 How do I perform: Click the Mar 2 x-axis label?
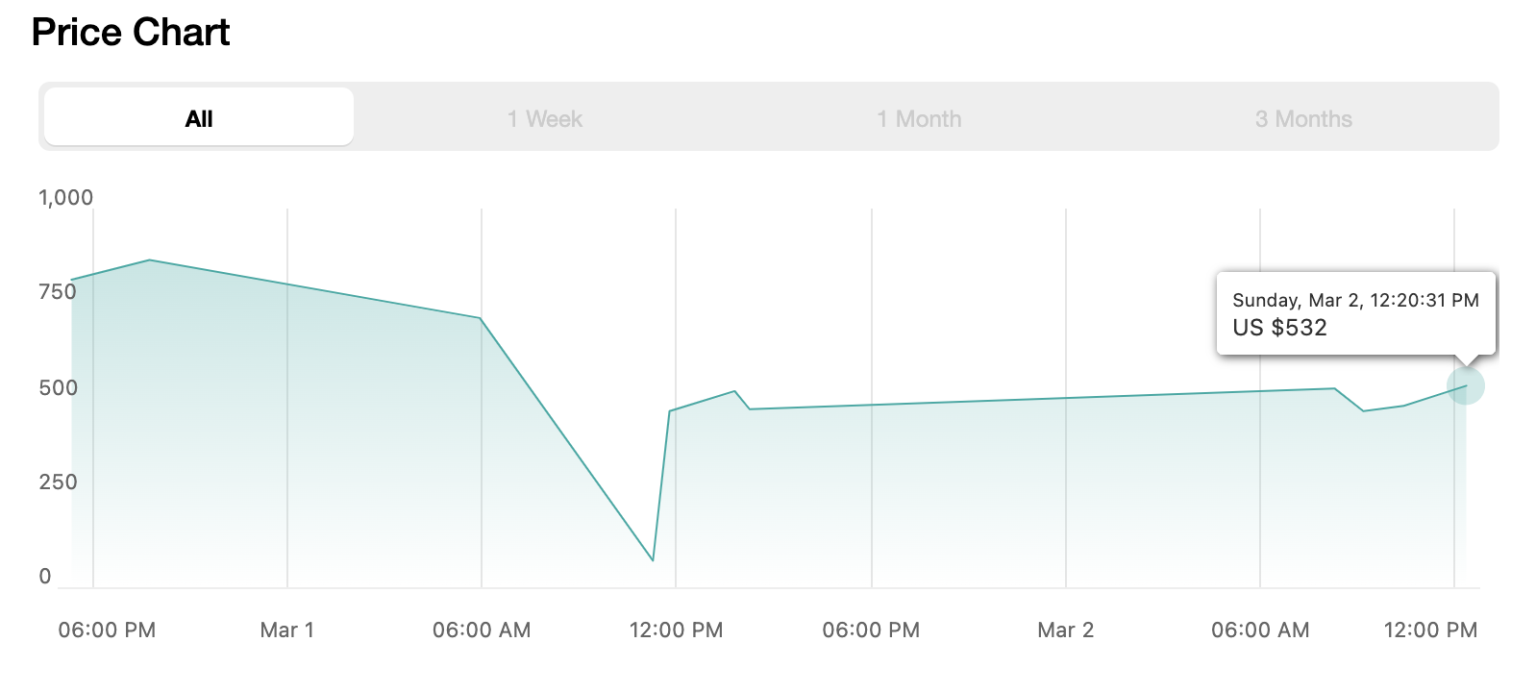coord(1065,630)
